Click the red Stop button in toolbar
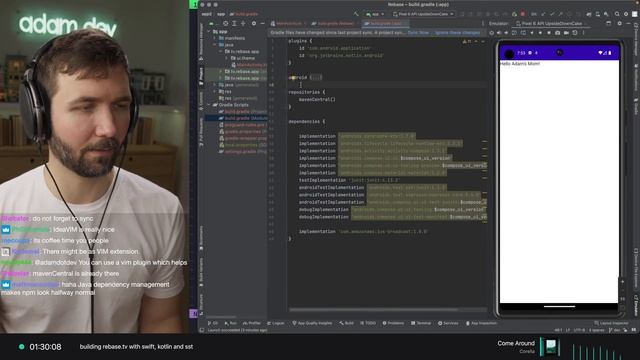The height and width of the screenshot is (360, 640). 522,14
